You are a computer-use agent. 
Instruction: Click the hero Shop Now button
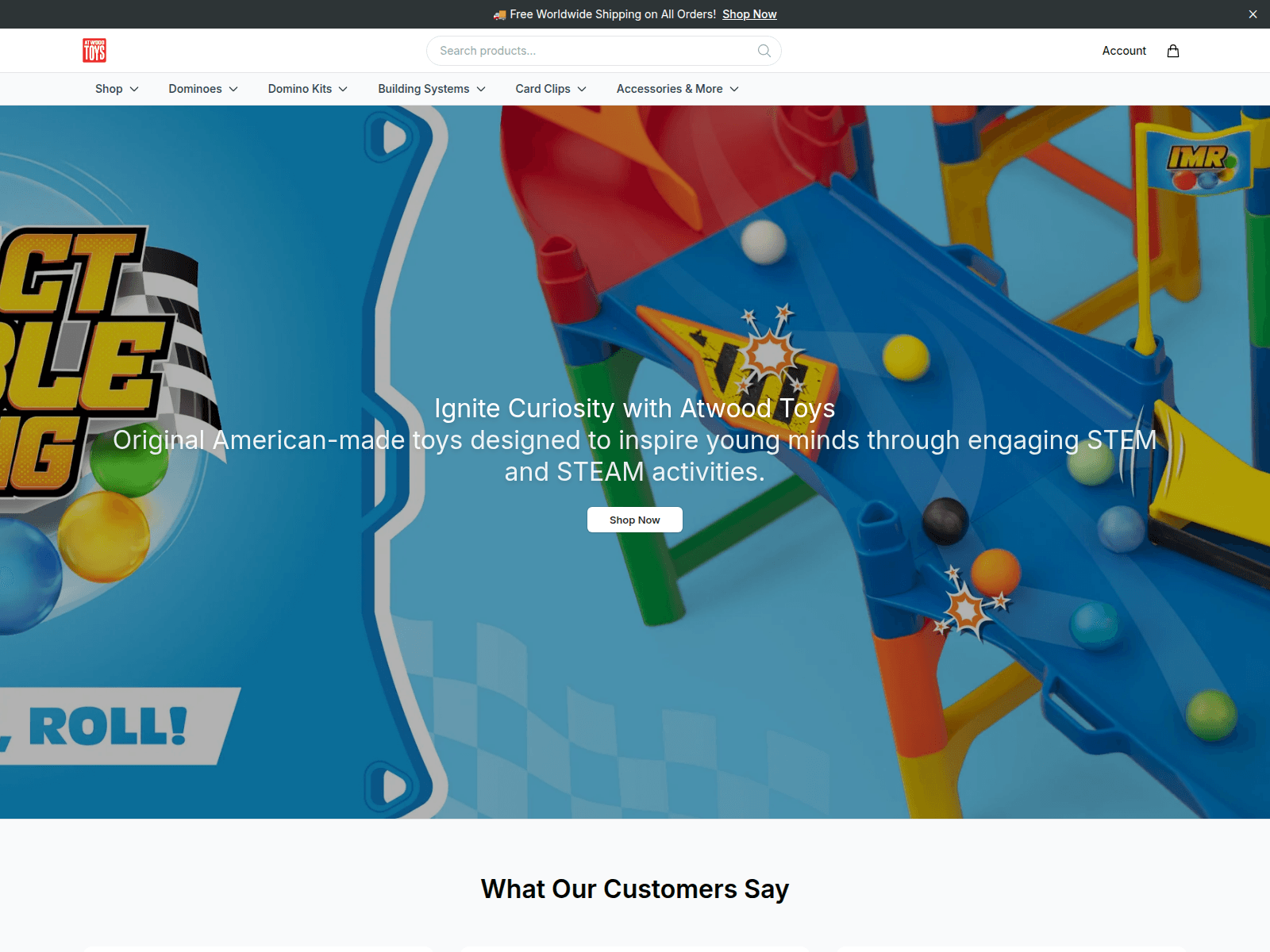pos(635,520)
